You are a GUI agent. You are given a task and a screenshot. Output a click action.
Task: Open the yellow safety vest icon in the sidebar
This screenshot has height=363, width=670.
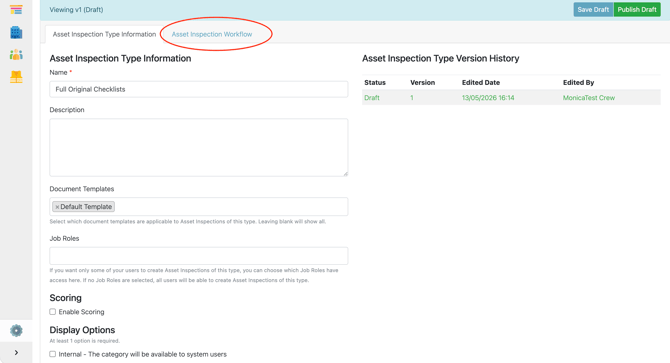coord(16,76)
